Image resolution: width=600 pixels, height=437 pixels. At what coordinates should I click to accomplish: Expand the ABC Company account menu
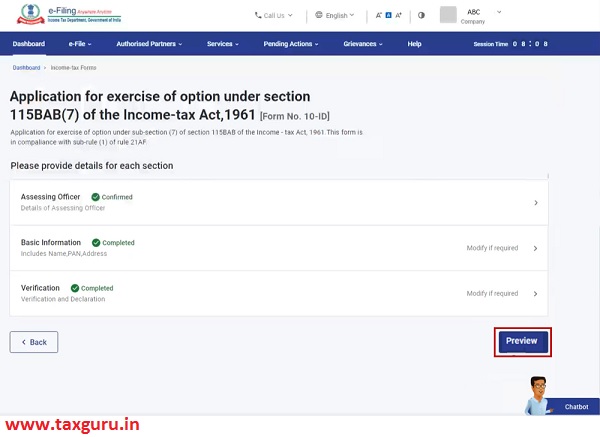[499, 12]
